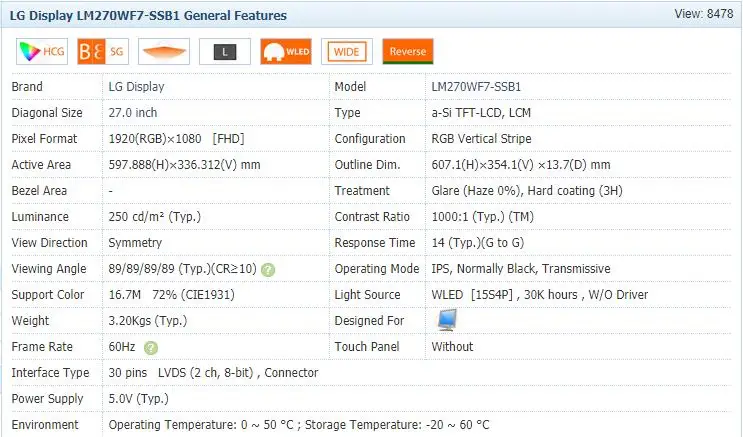The width and height of the screenshot is (743, 437).
Task: Click the Treatment column label
Action: (x=362, y=191)
